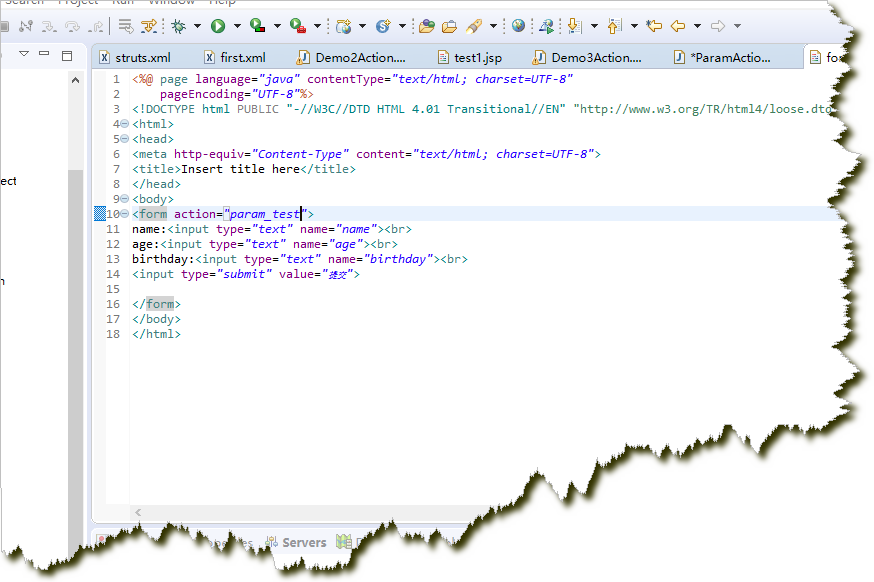
Task: Click the closing </form> tag on line 16
Action: point(157,304)
